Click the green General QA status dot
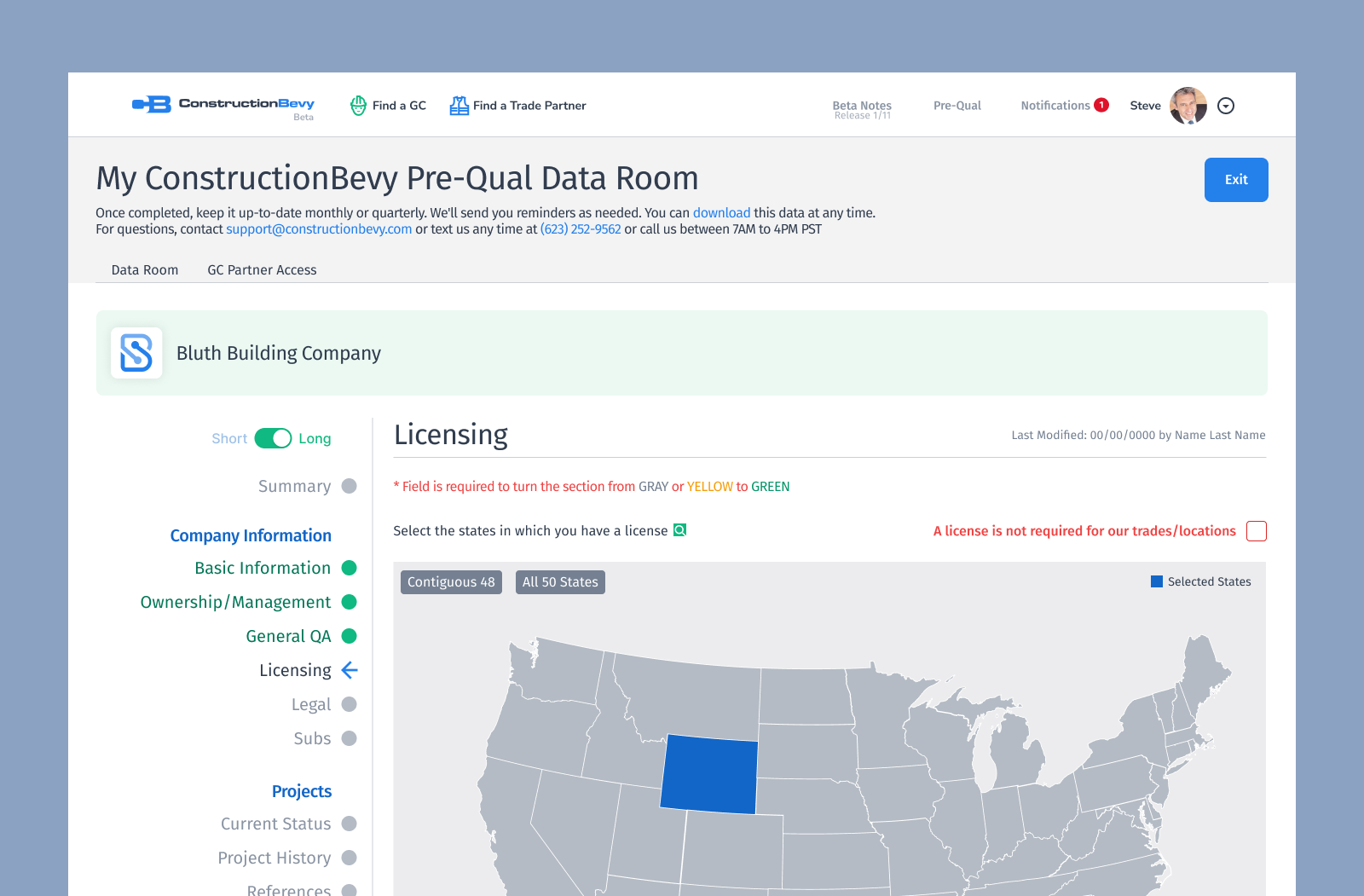The height and width of the screenshot is (896, 1364). [x=349, y=636]
